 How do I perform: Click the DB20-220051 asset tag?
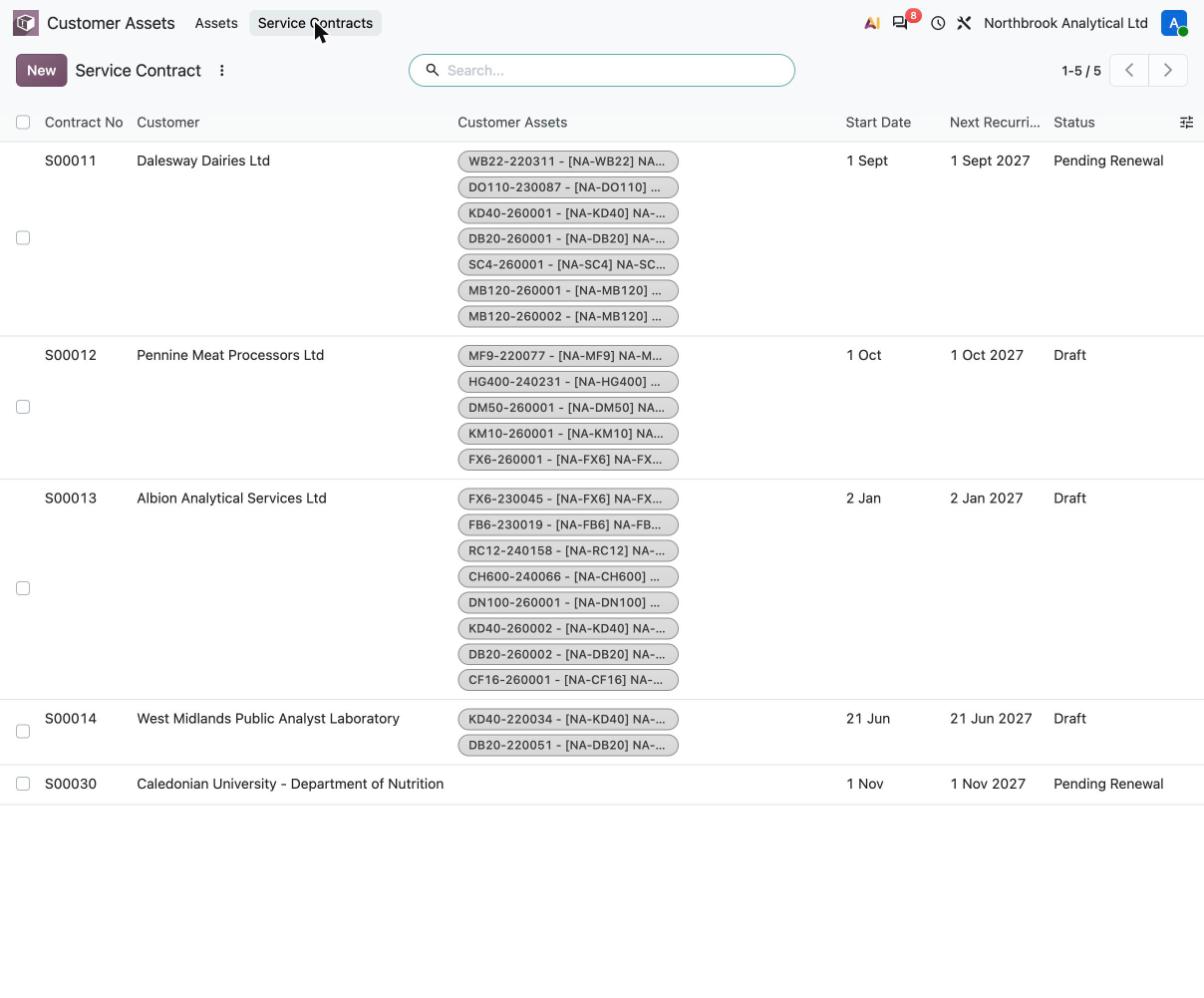click(568, 746)
